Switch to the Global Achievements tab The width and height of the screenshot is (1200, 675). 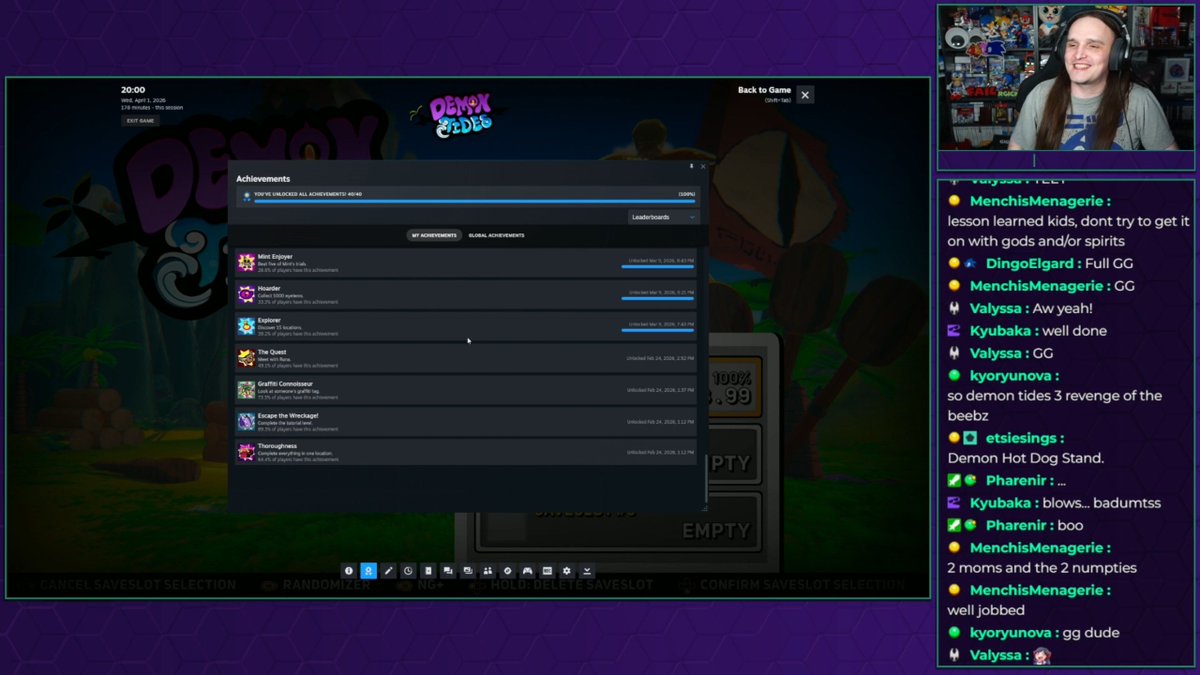pos(496,235)
